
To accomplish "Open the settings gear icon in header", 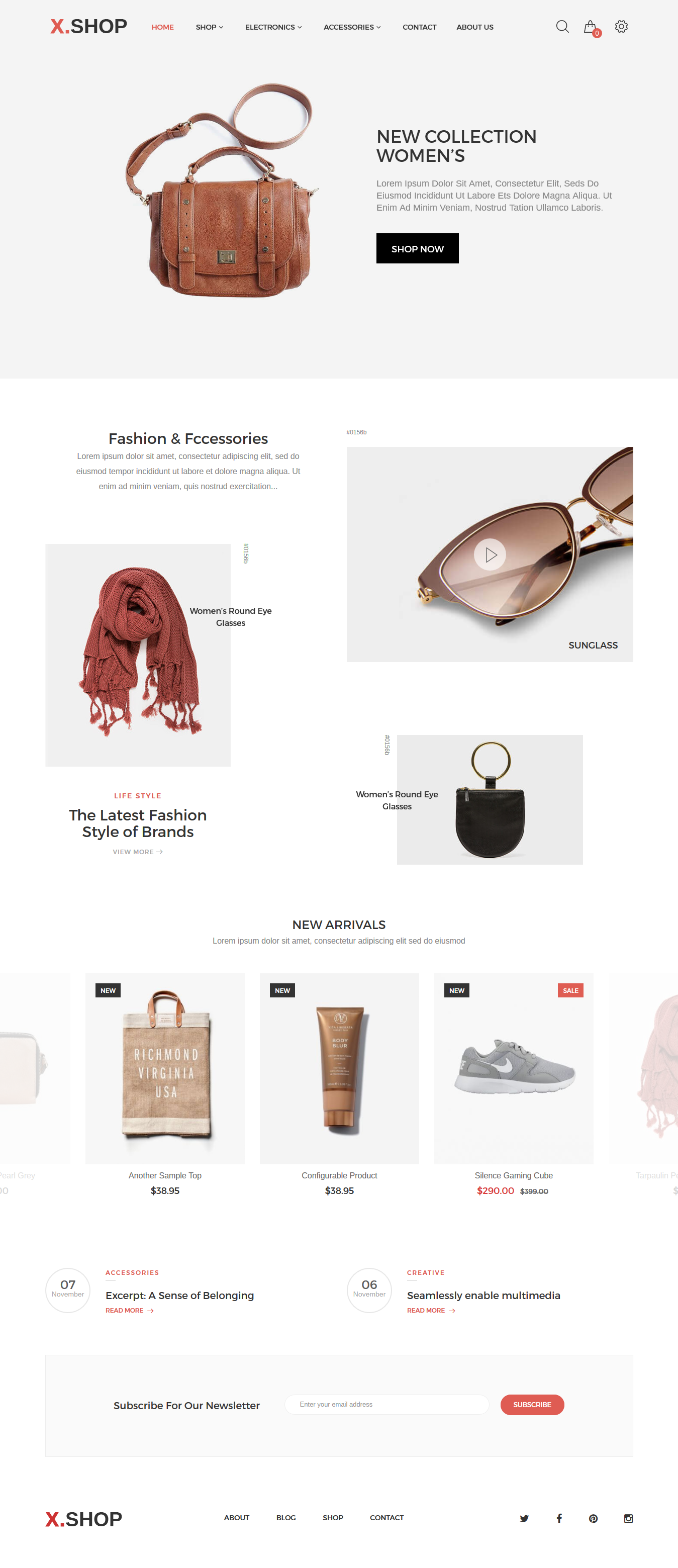I will point(621,27).
